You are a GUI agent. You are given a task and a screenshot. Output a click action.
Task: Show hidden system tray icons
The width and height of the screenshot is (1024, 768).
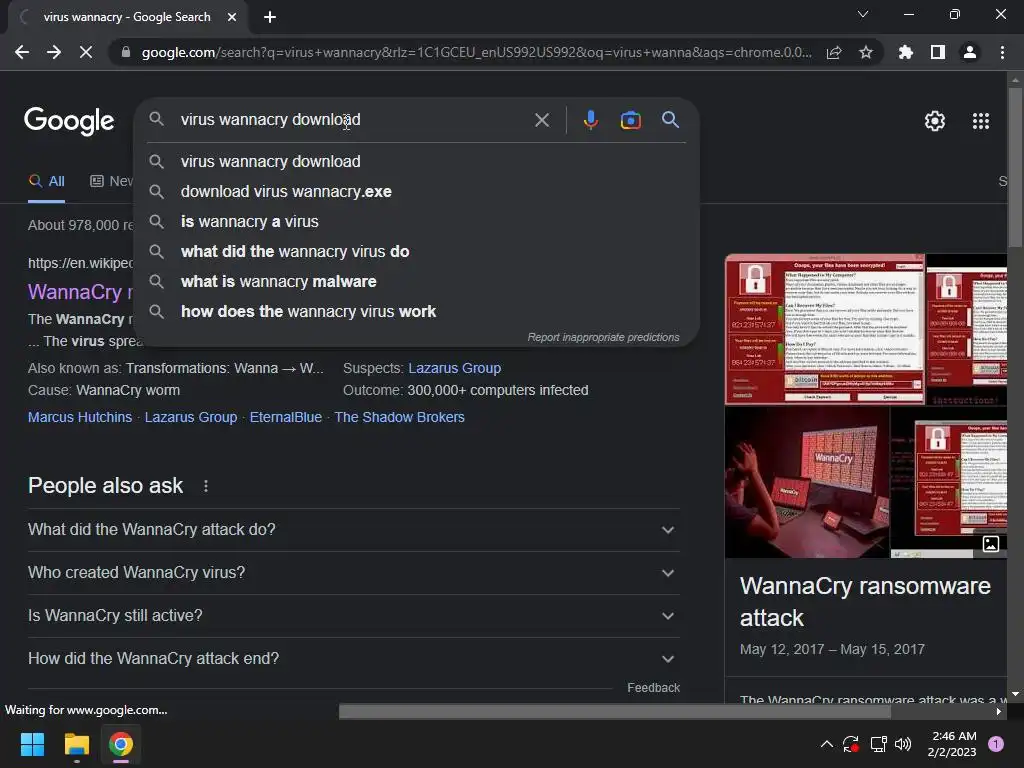pos(826,744)
